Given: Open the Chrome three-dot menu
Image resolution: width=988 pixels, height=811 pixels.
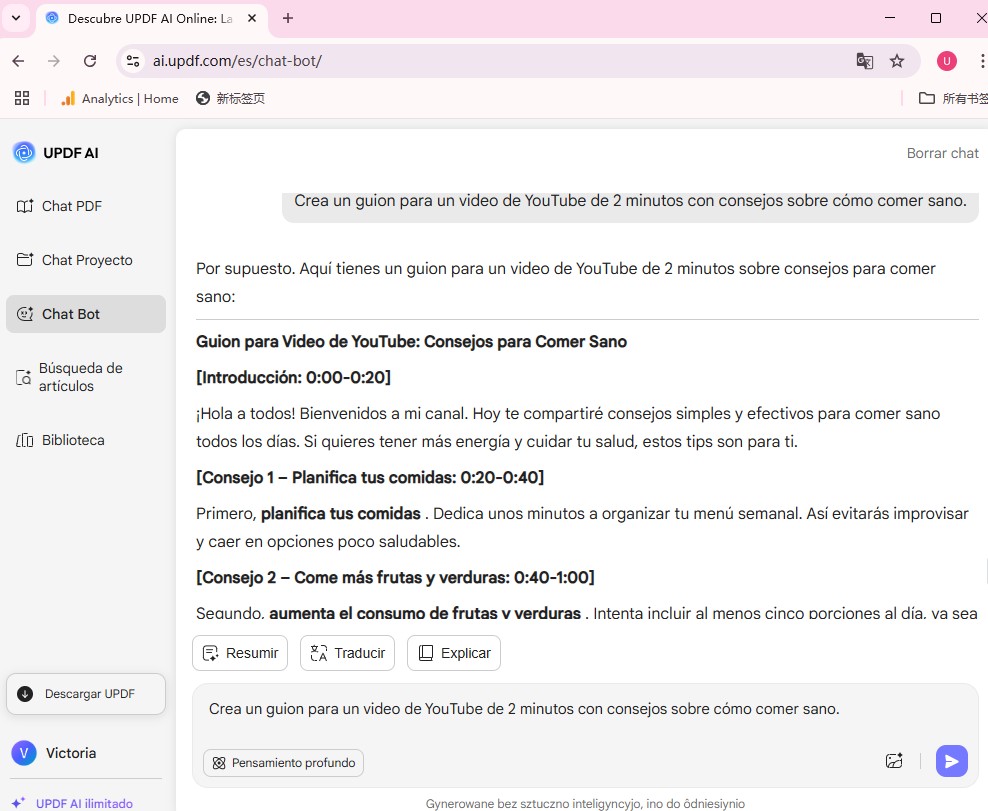Looking at the screenshot, I should [x=982, y=61].
